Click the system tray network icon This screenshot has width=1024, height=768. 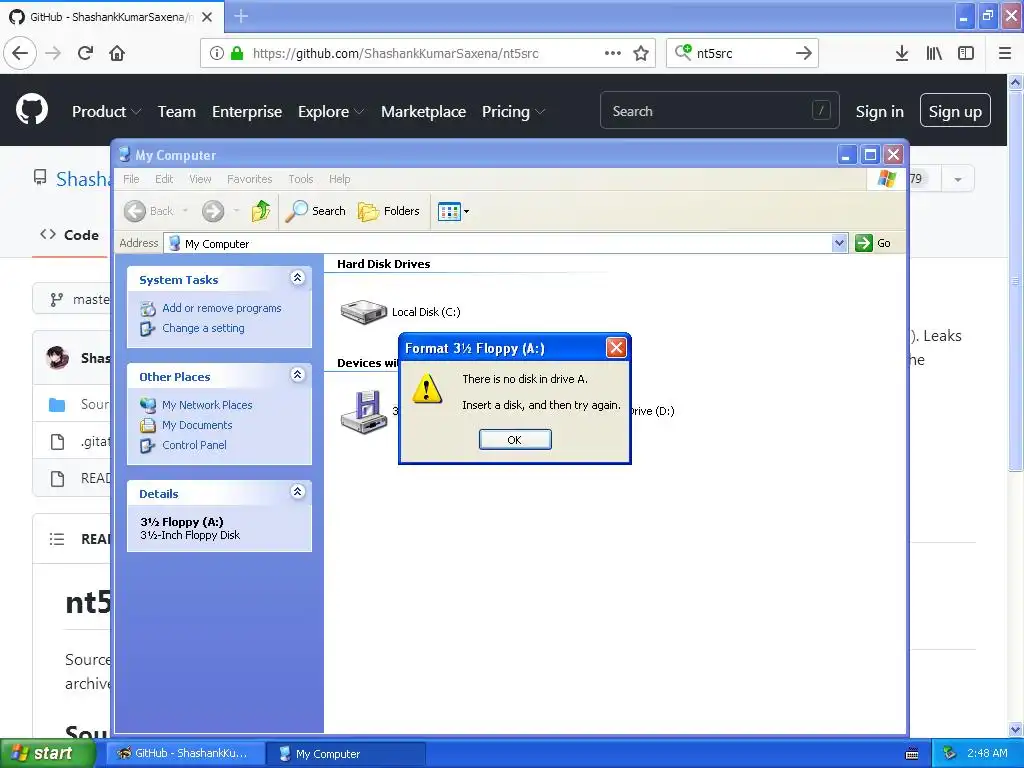(x=950, y=754)
